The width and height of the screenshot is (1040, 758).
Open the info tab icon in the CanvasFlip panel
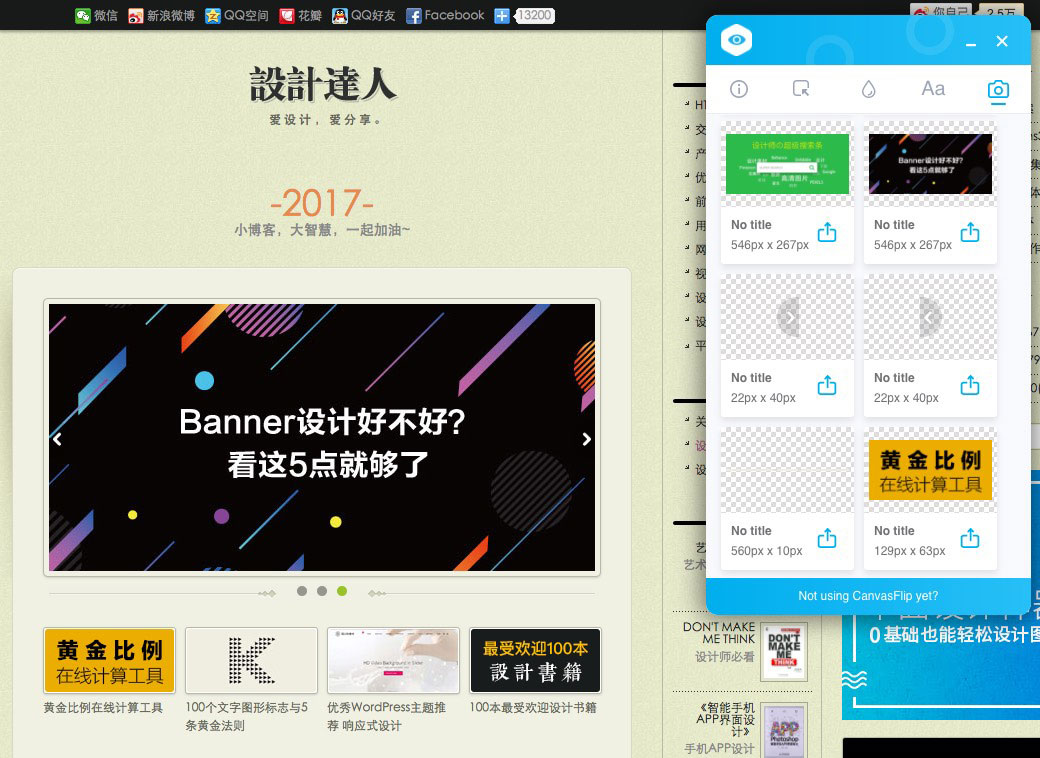(x=739, y=89)
